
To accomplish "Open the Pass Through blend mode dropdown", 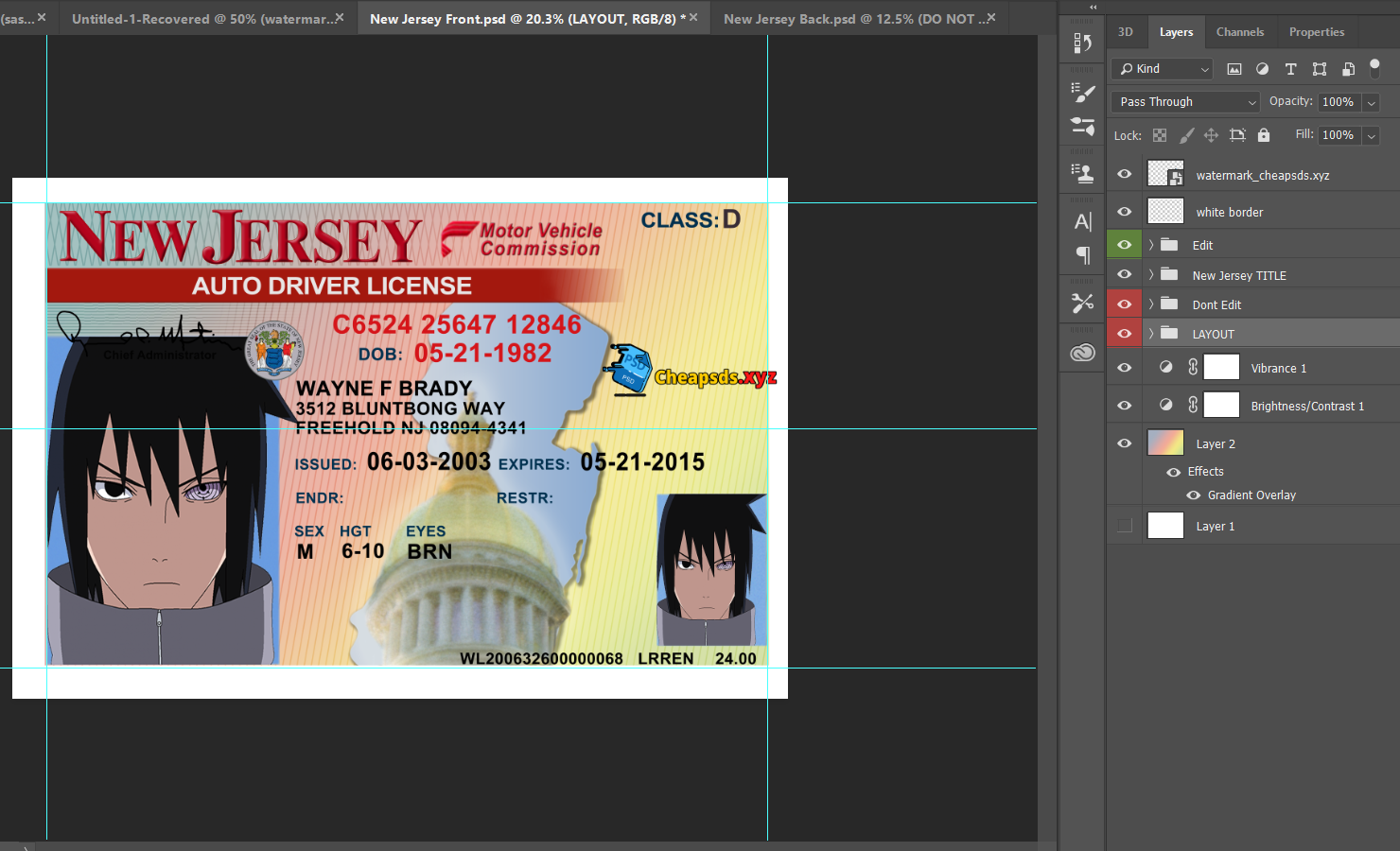I will pyautogui.click(x=1185, y=102).
